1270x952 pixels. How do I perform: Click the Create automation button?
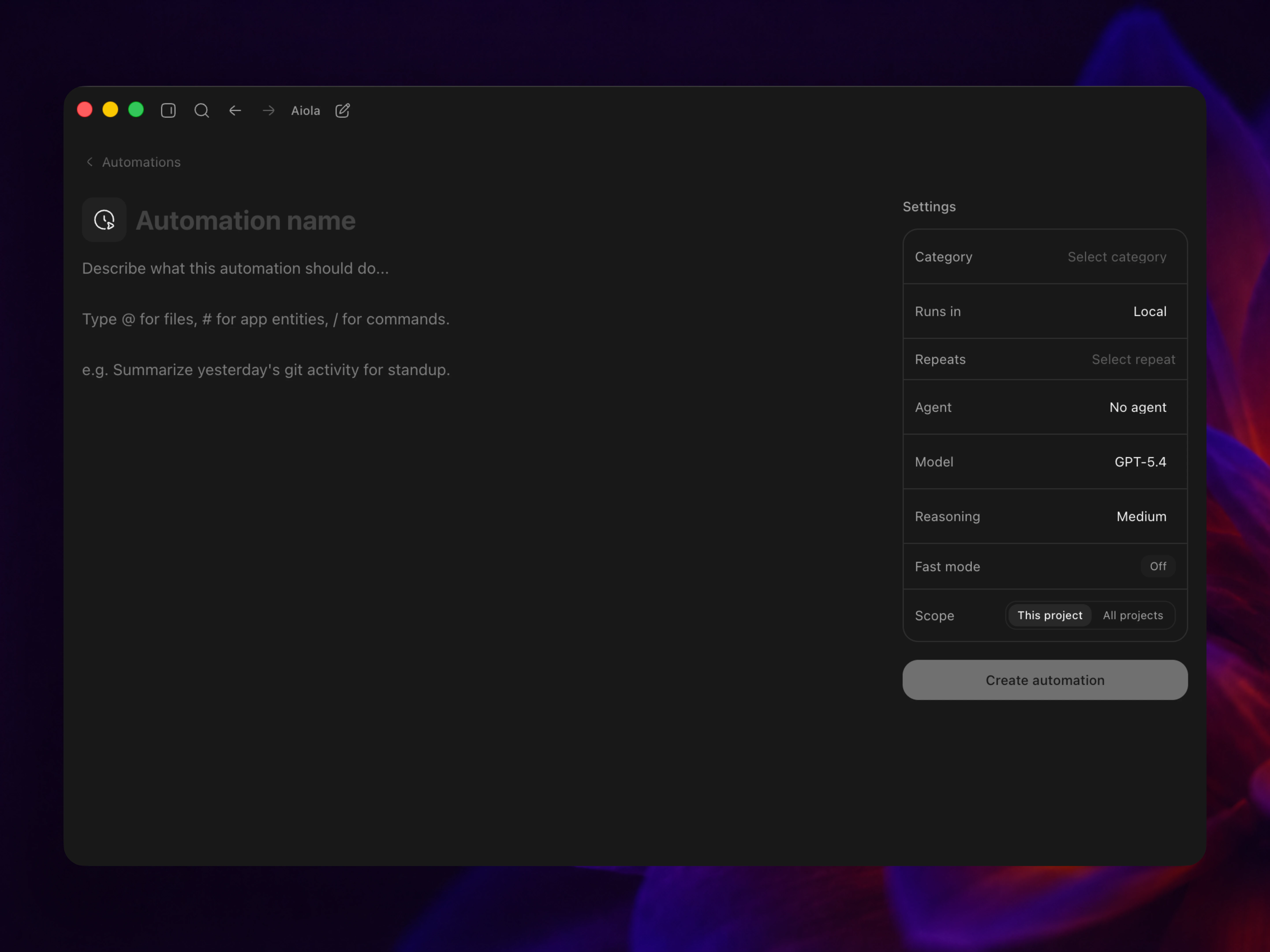(x=1045, y=680)
